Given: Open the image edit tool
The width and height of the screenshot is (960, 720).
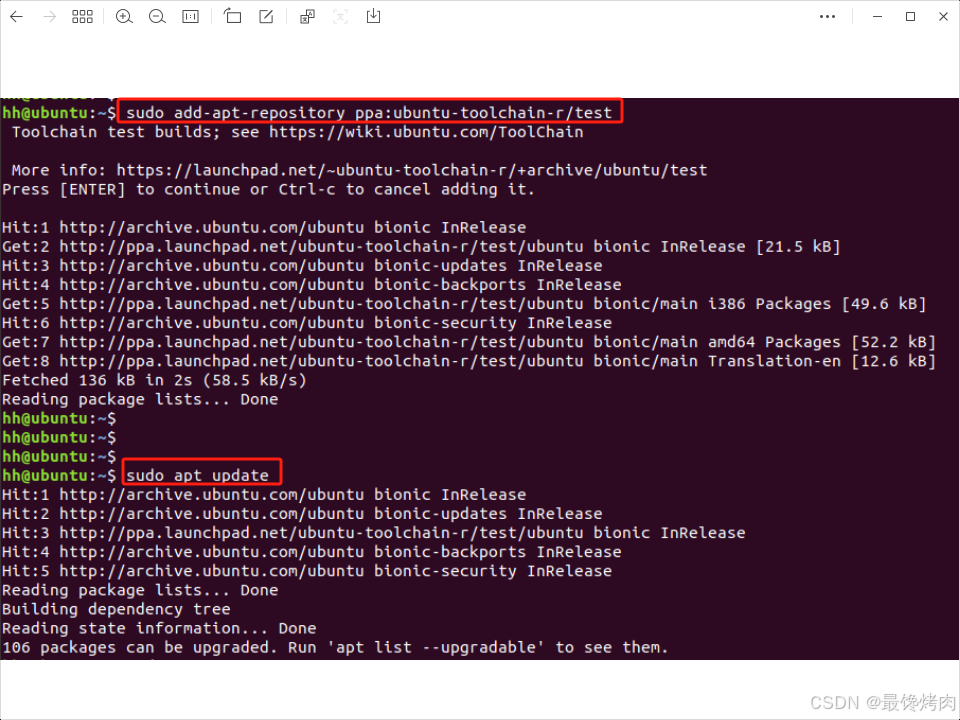Looking at the screenshot, I should point(266,17).
